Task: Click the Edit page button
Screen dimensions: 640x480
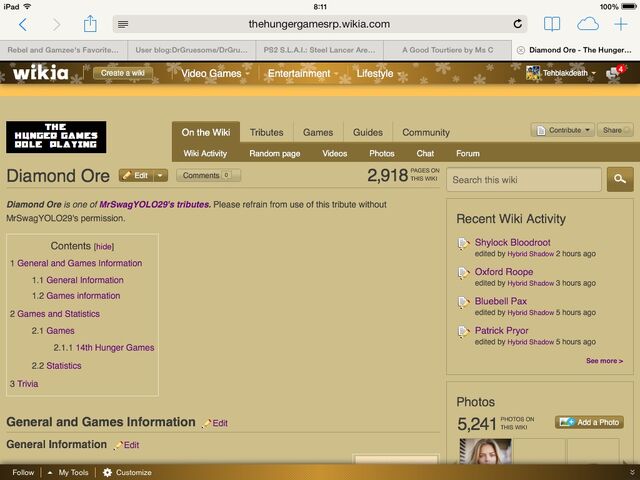Action: point(136,176)
